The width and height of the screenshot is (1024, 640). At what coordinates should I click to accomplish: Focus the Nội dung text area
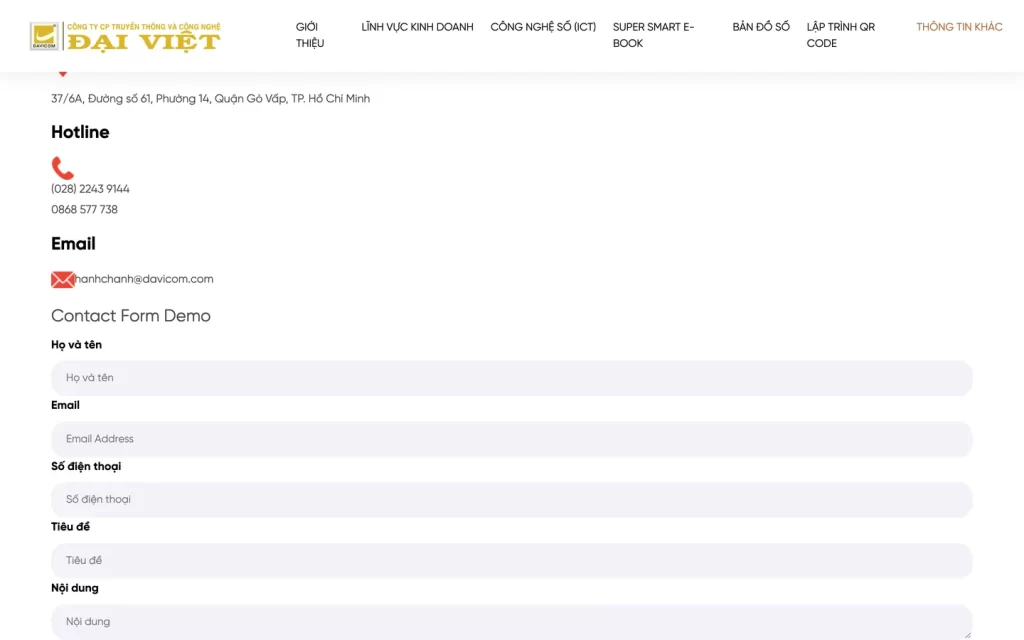512,622
